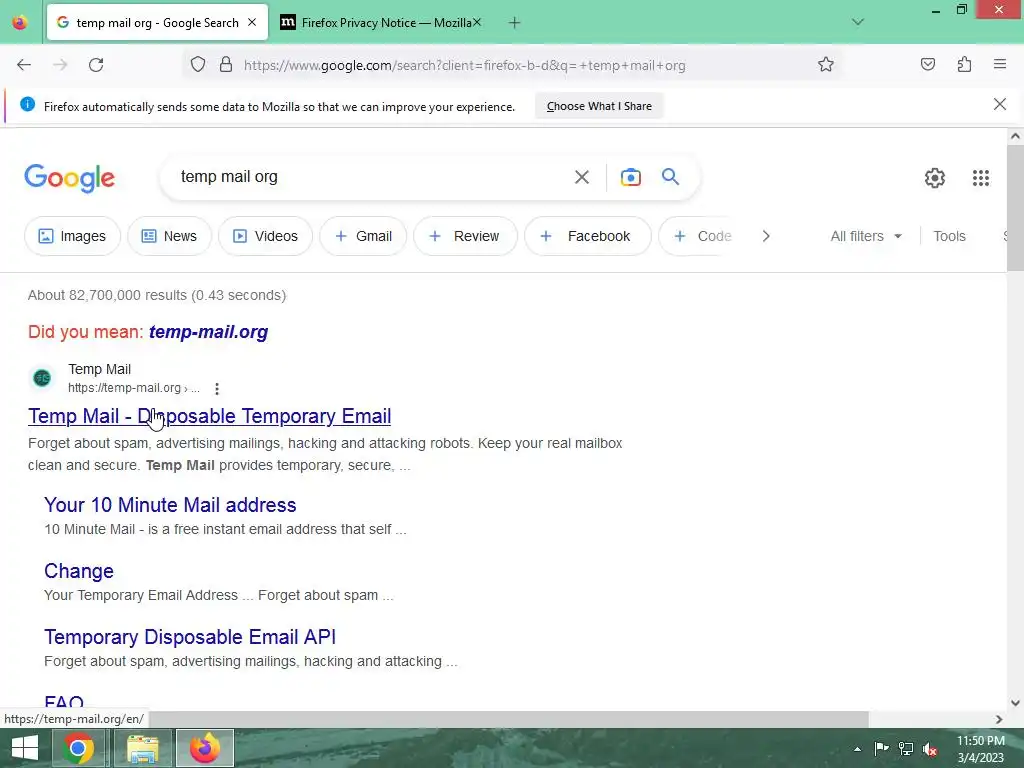Image resolution: width=1024 pixels, height=768 pixels.
Task: Filter results by Images
Action: [x=72, y=236]
